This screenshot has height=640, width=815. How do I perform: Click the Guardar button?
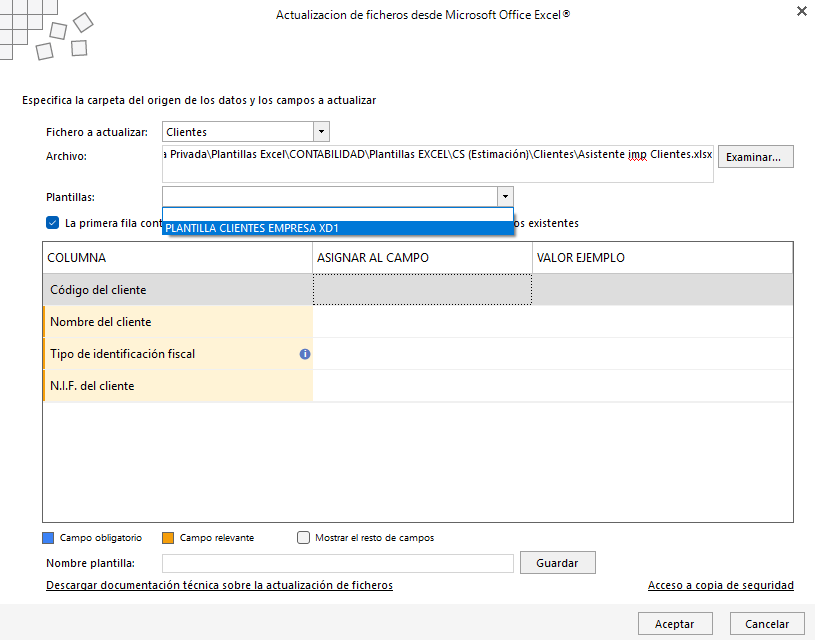tap(558, 563)
